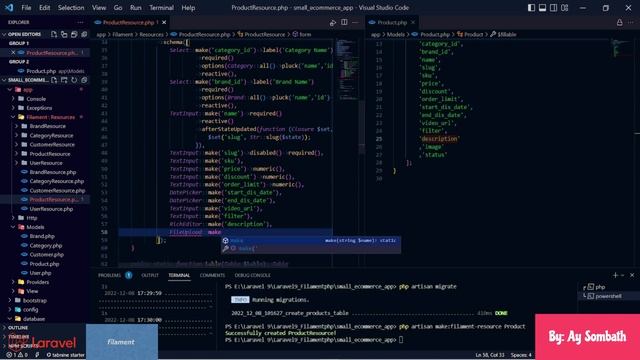Click Save All in Open Editors

point(74,34)
